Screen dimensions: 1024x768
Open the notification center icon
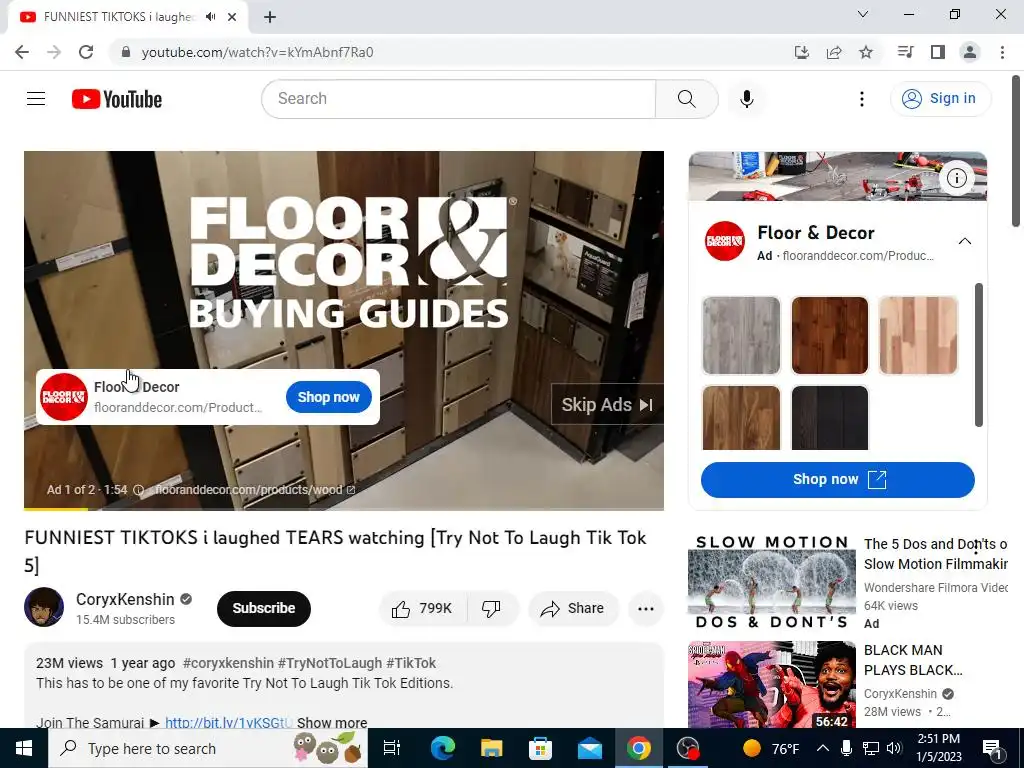[x=992, y=748]
